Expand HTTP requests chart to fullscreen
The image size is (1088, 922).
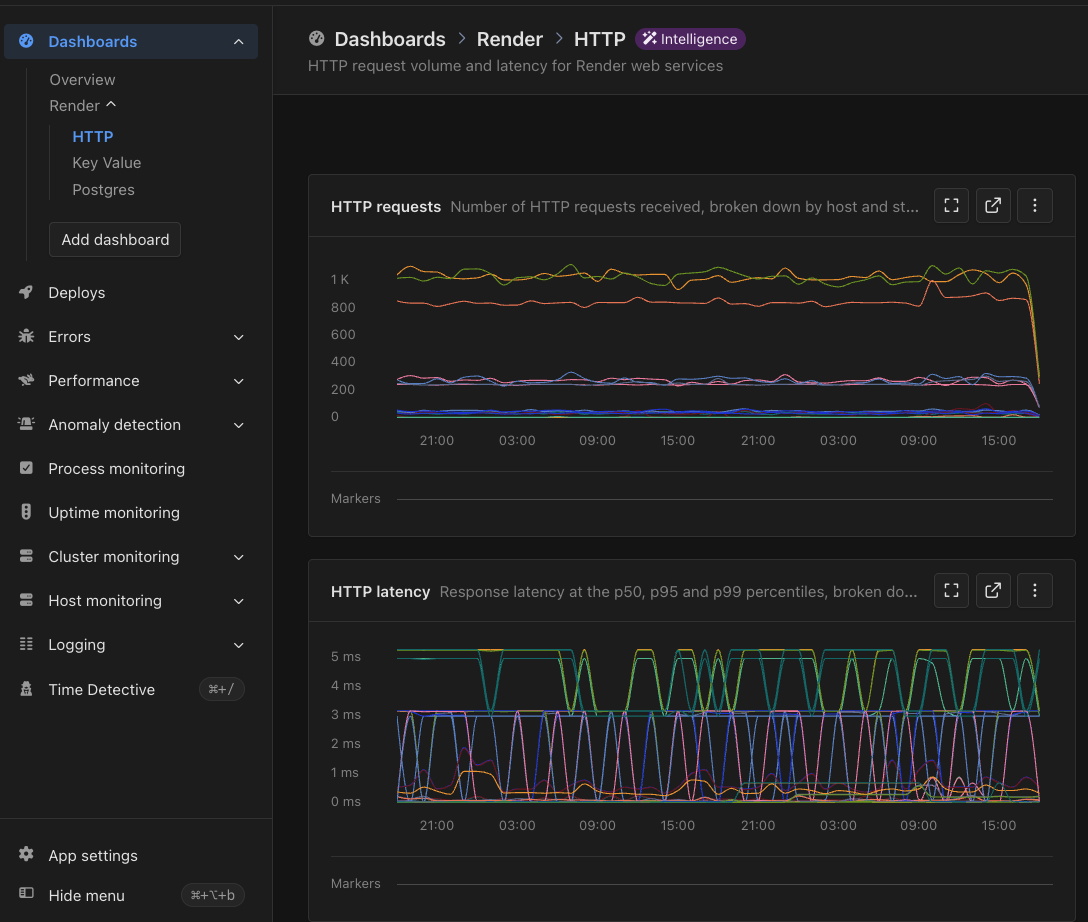(x=951, y=205)
